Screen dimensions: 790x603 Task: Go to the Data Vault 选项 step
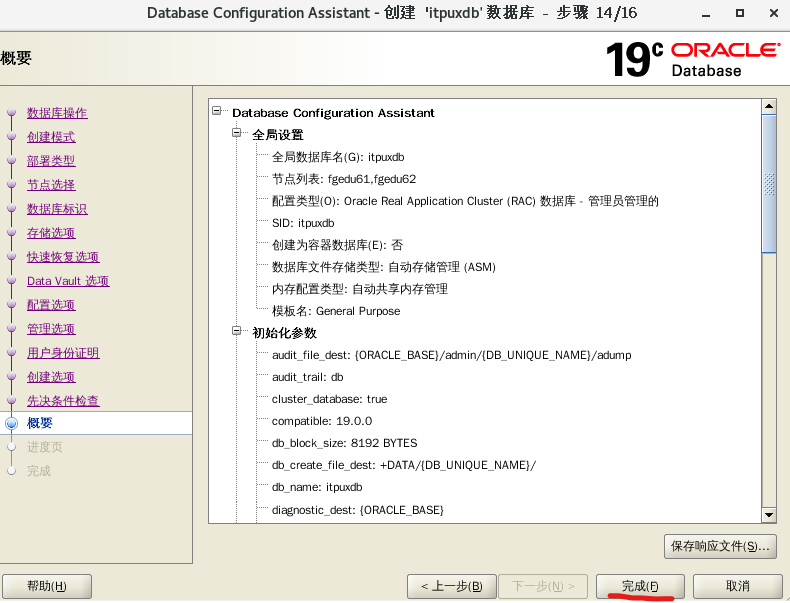pos(68,281)
